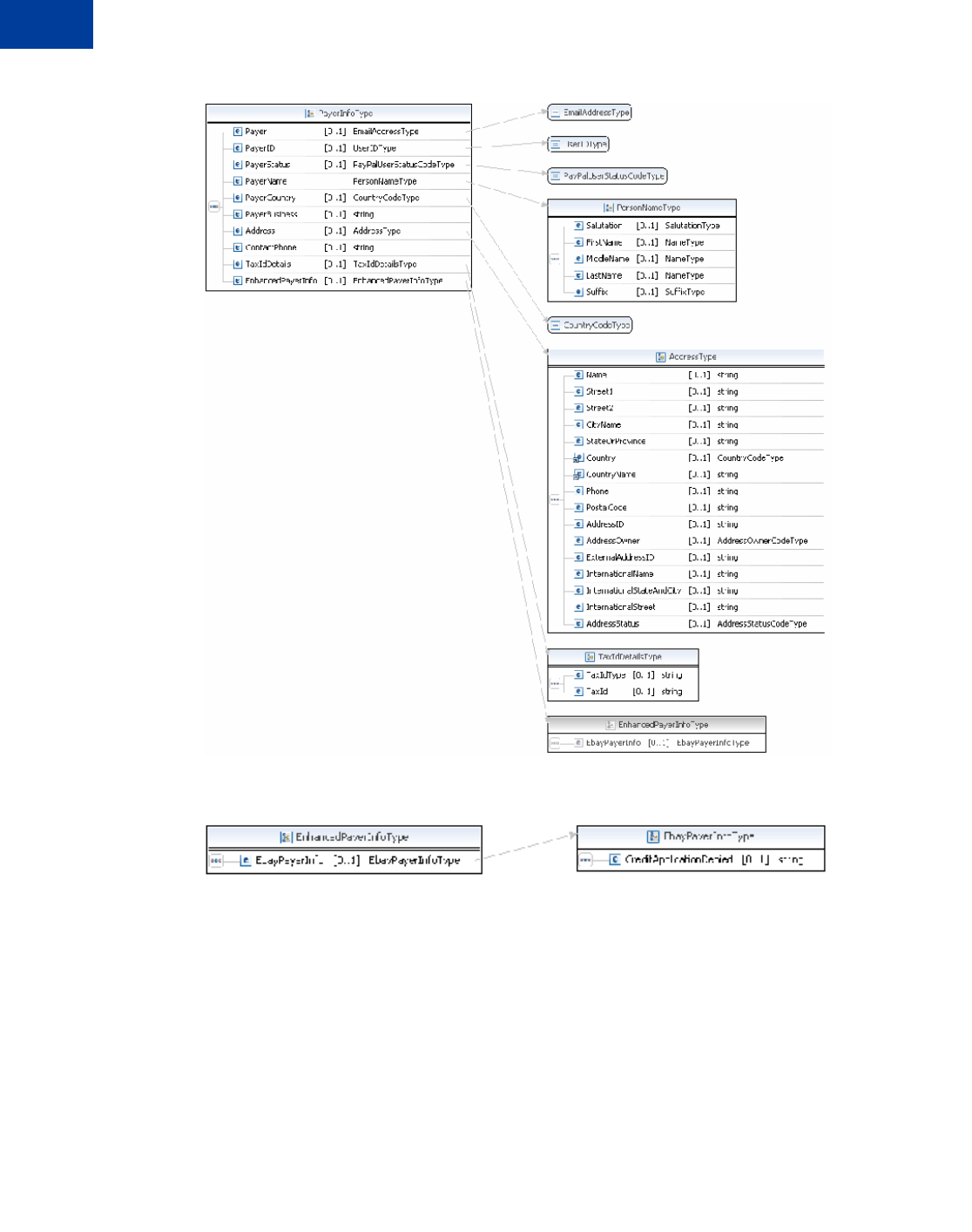Collapse the sequence node of TaxIdDetailsType
972x1232 pixels.
click(x=555, y=683)
